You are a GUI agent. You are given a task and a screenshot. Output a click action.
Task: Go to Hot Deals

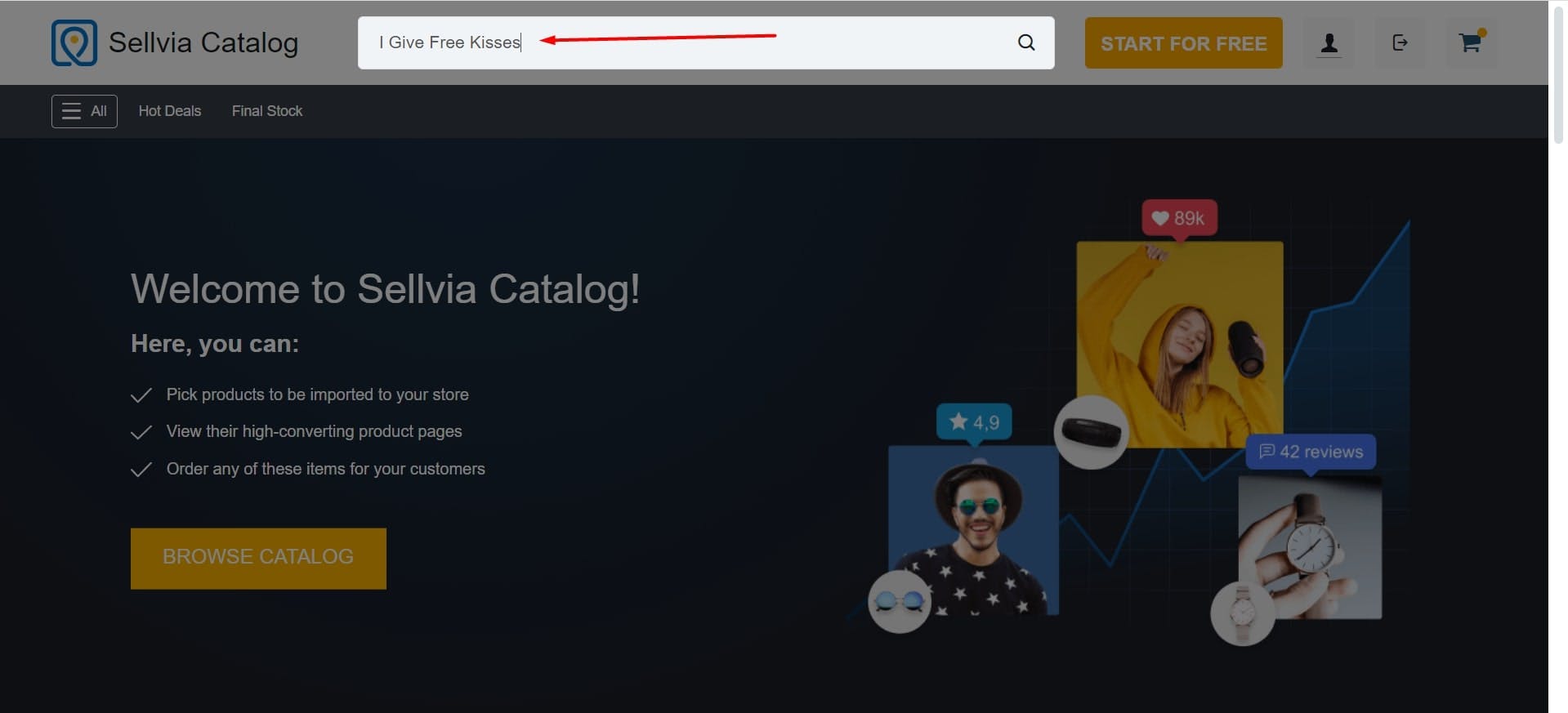pyautogui.click(x=170, y=111)
